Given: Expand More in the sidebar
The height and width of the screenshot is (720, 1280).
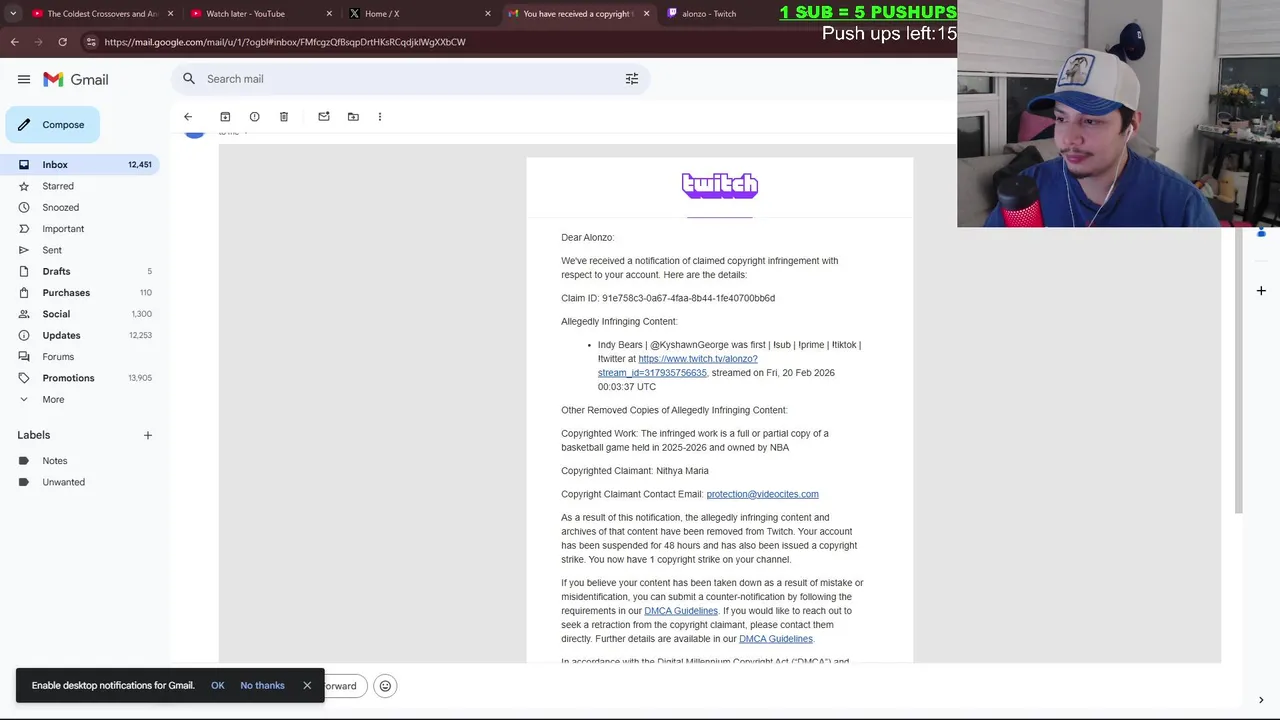Looking at the screenshot, I should pyautogui.click(x=80, y=399).
